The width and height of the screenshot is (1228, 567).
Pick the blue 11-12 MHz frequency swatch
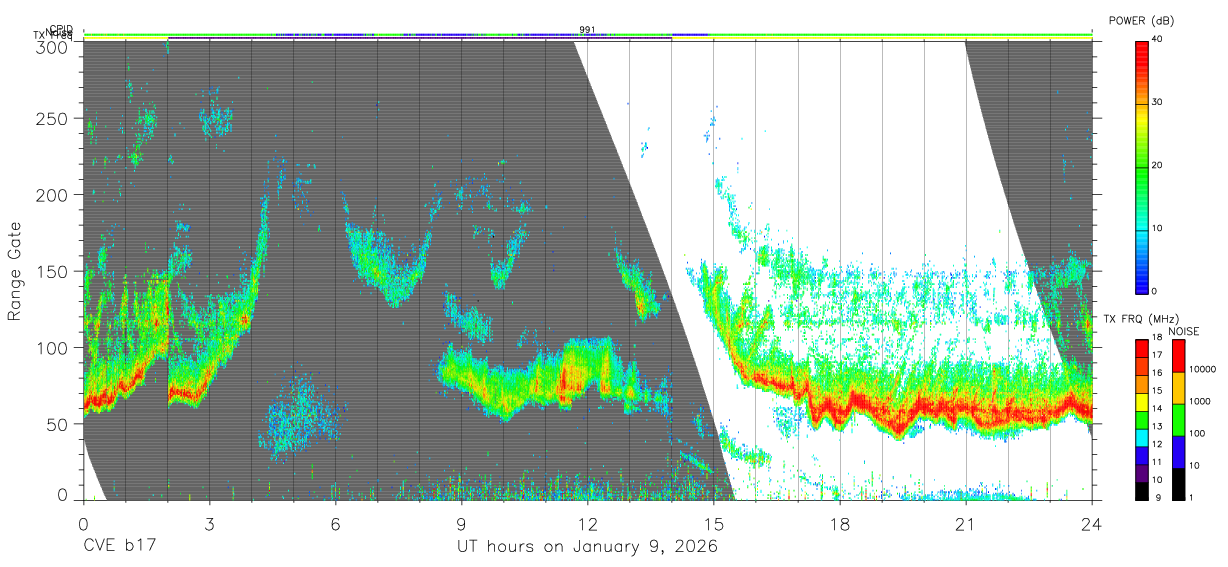(x=1142, y=456)
